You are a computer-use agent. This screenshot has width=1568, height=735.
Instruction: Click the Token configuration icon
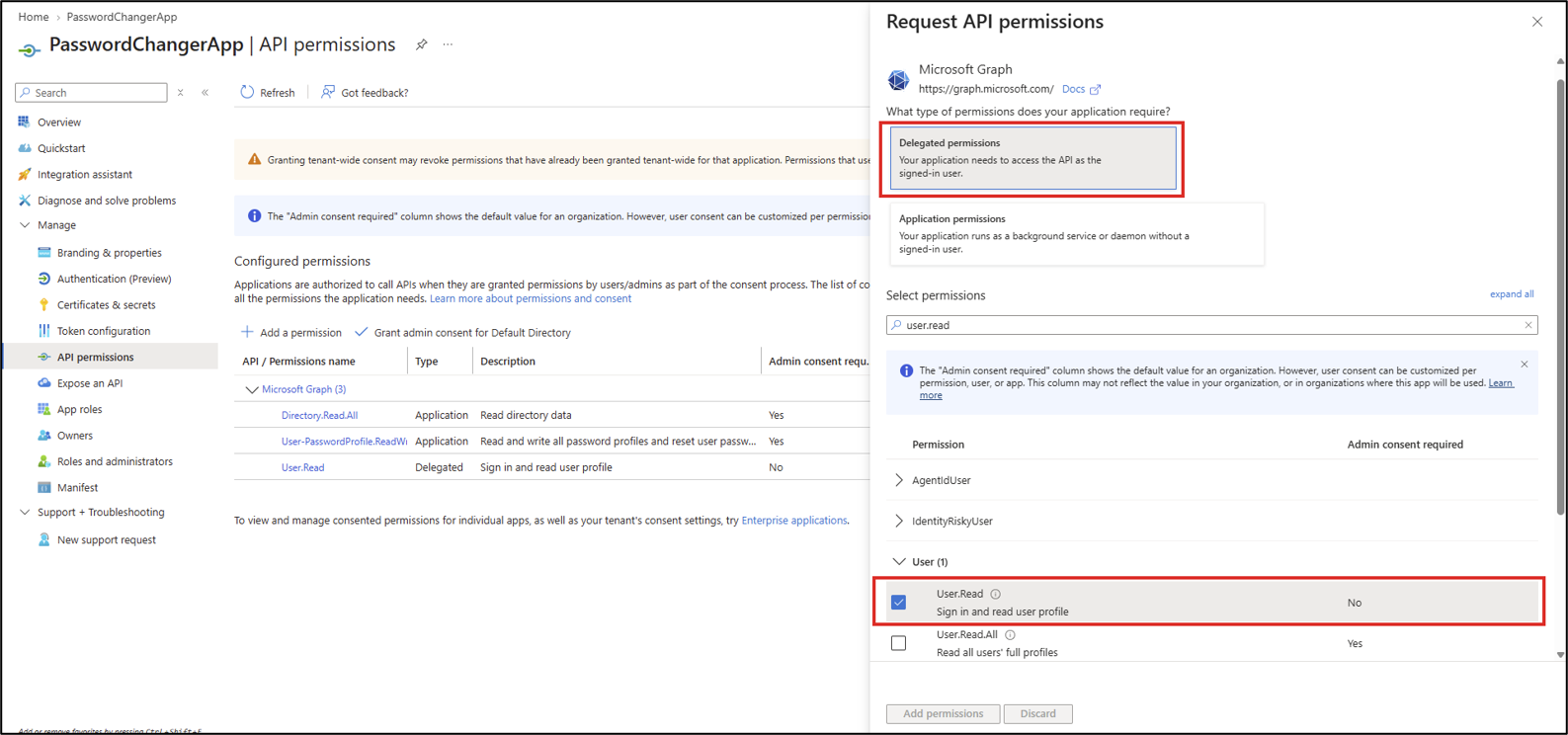43,331
